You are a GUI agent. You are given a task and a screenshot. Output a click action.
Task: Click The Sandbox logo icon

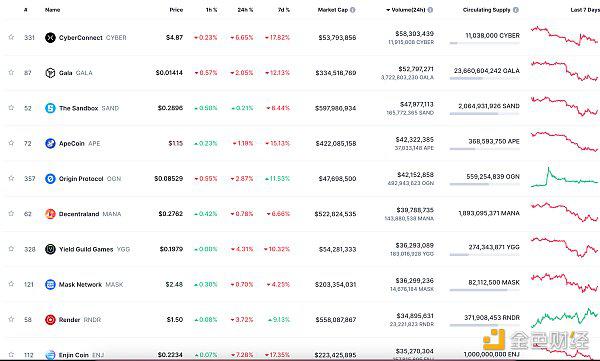50,108
